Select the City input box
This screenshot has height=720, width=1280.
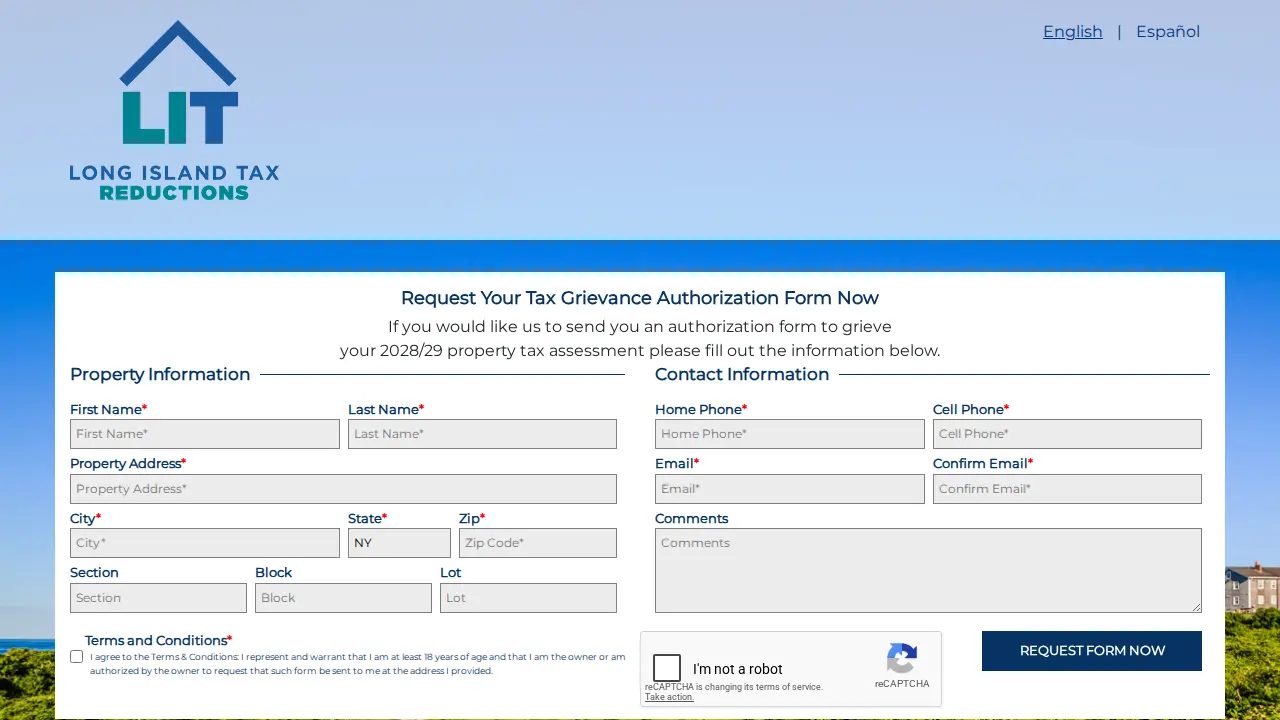tap(205, 543)
